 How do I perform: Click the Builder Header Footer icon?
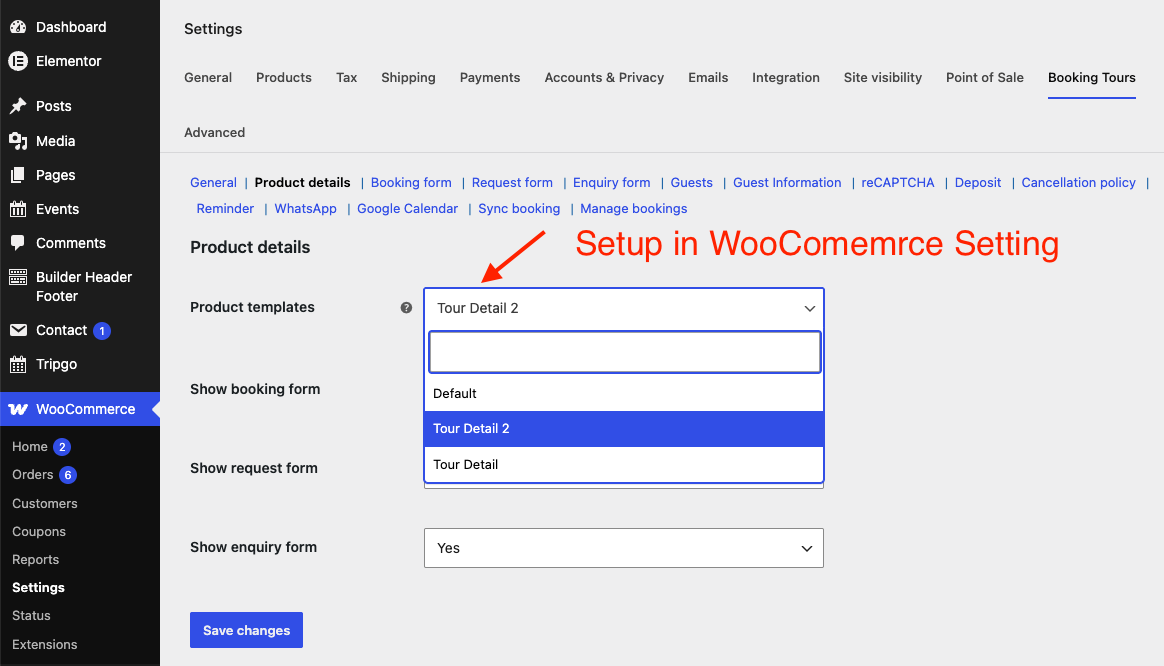[18, 278]
